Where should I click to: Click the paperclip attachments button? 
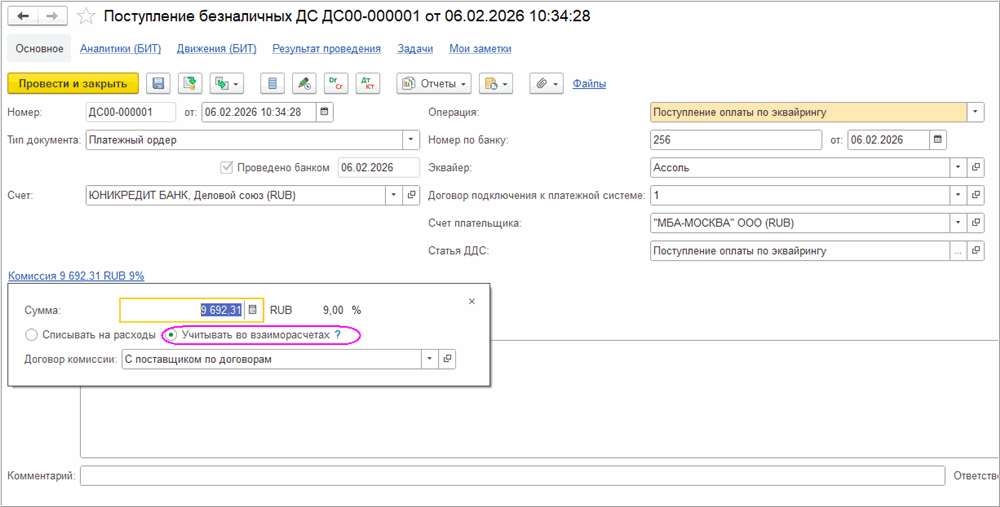[547, 84]
